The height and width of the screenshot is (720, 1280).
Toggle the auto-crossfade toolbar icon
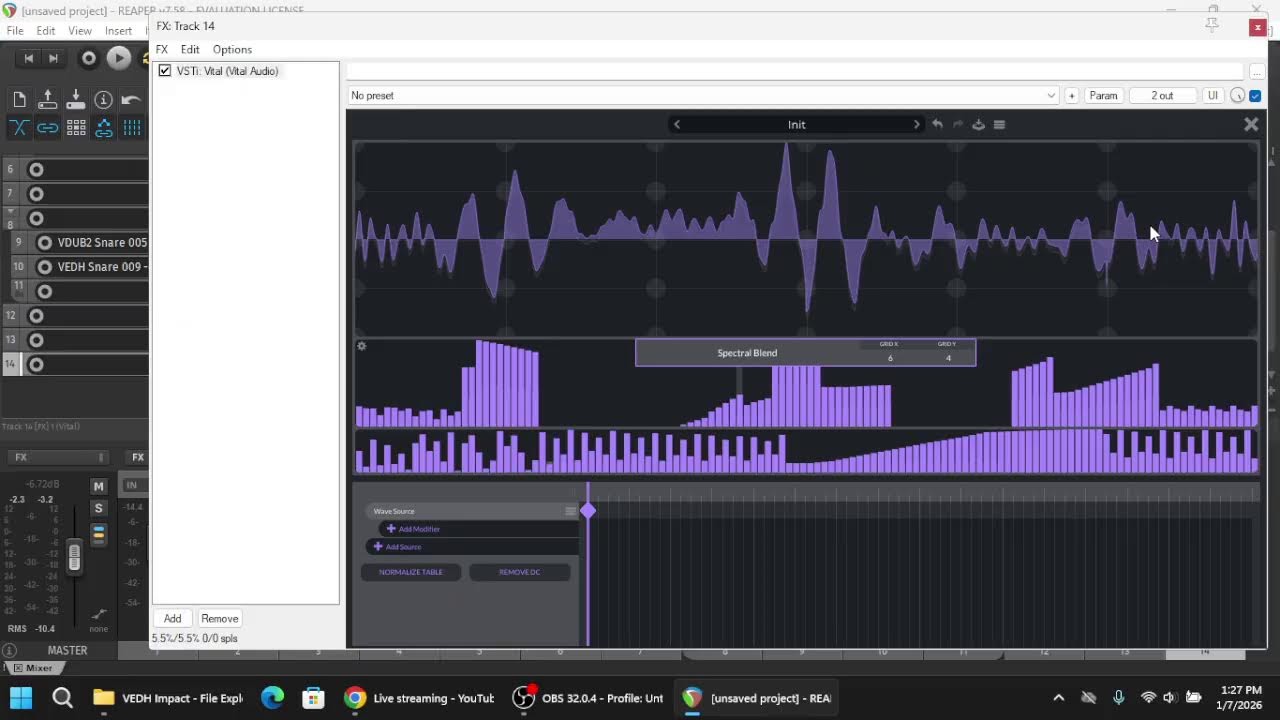[x=19, y=127]
